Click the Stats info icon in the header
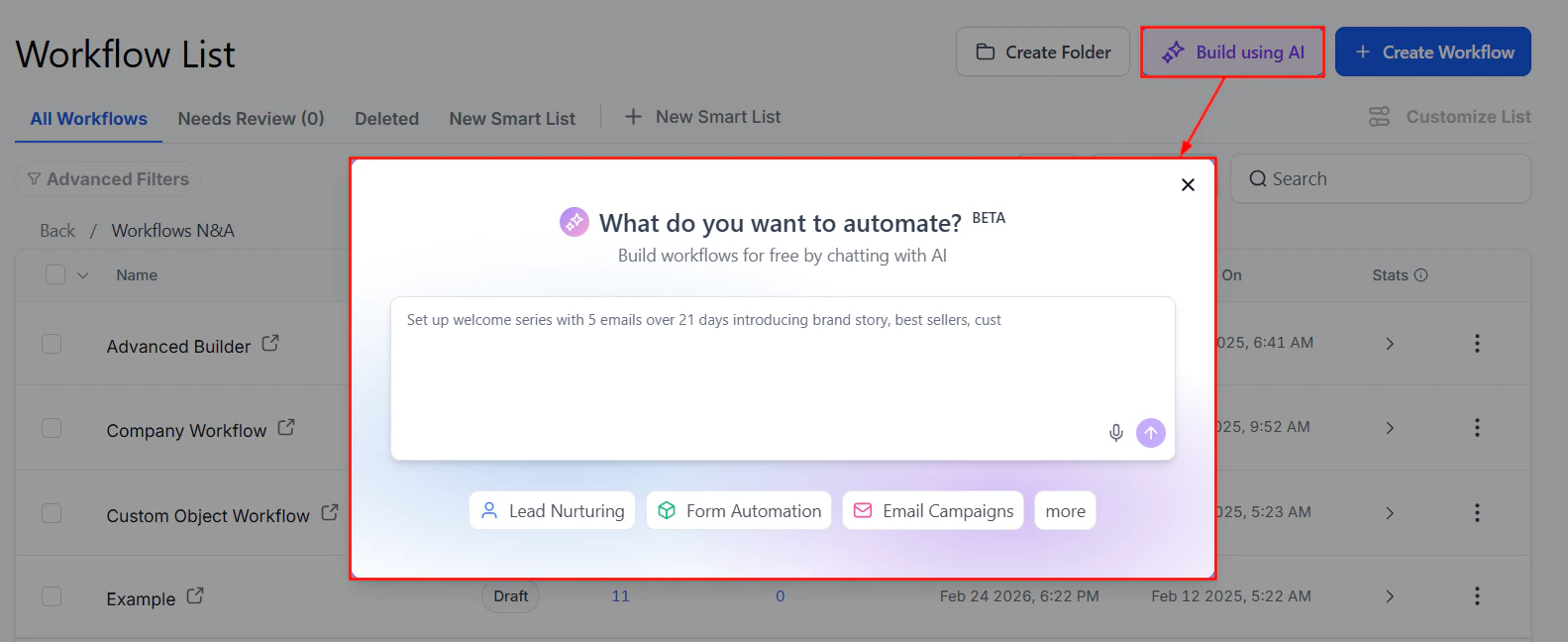 [1421, 275]
